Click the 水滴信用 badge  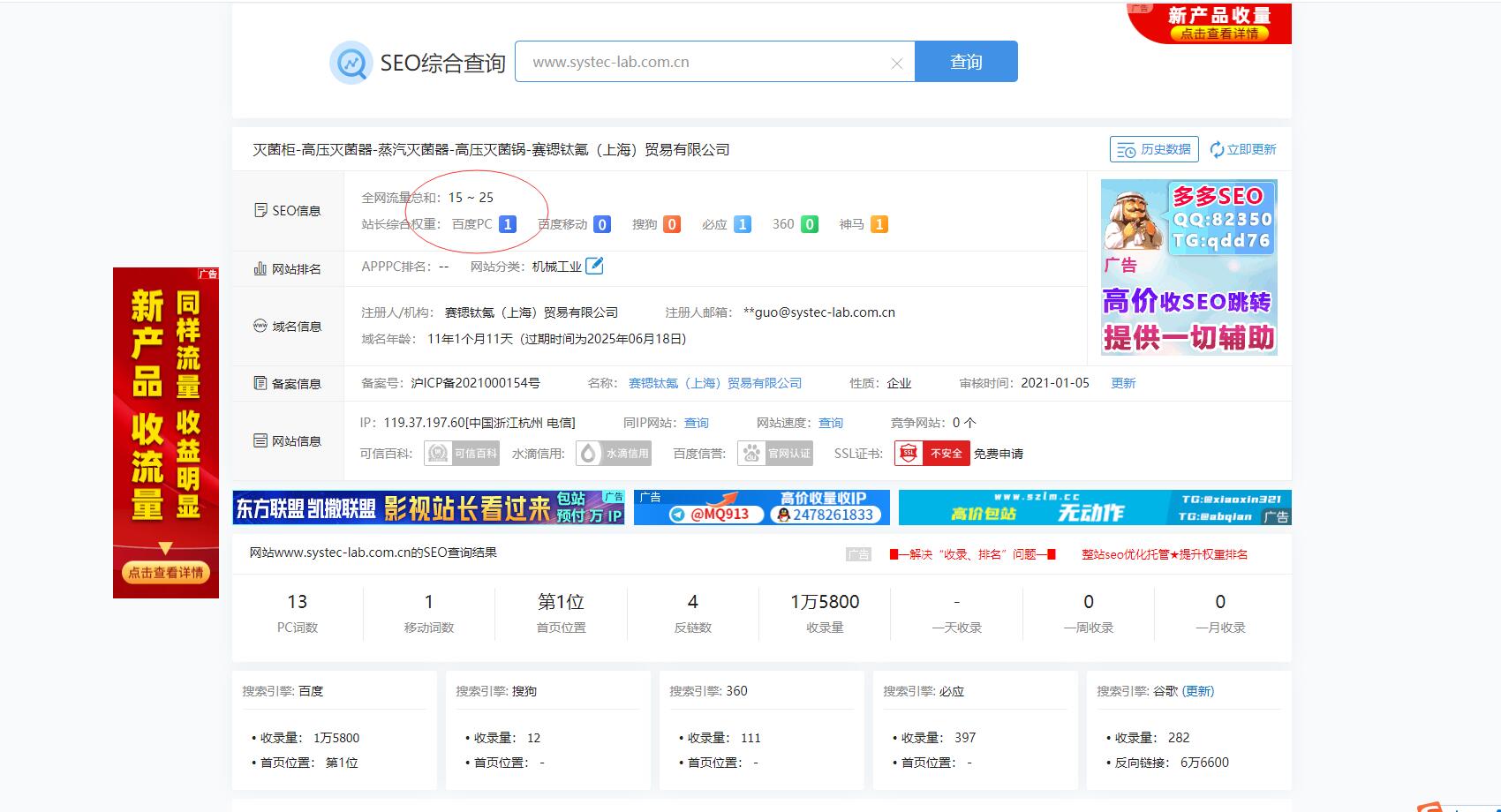614,454
